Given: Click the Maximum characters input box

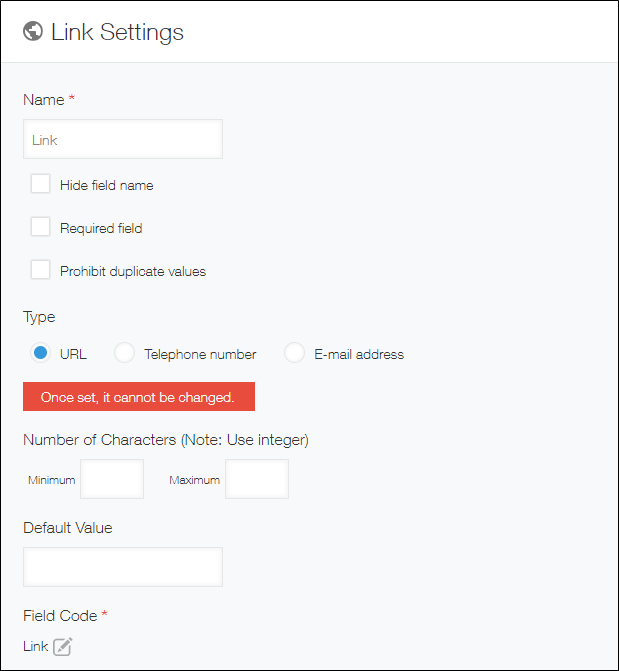Looking at the screenshot, I should (257, 479).
